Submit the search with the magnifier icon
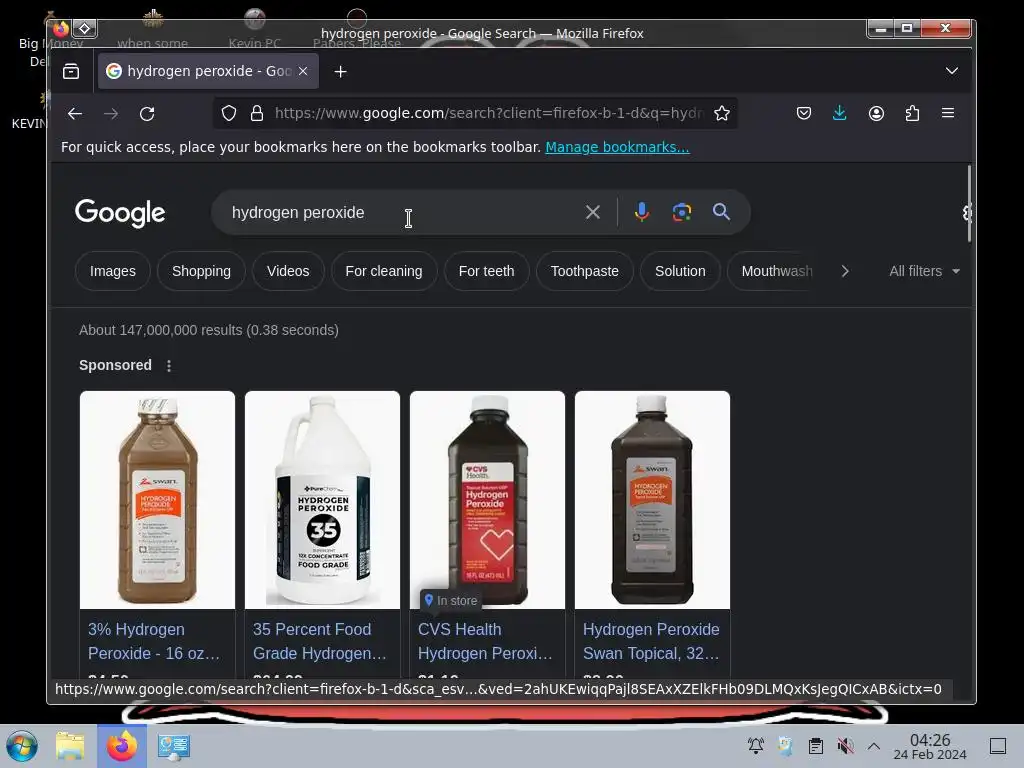 [722, 212]
